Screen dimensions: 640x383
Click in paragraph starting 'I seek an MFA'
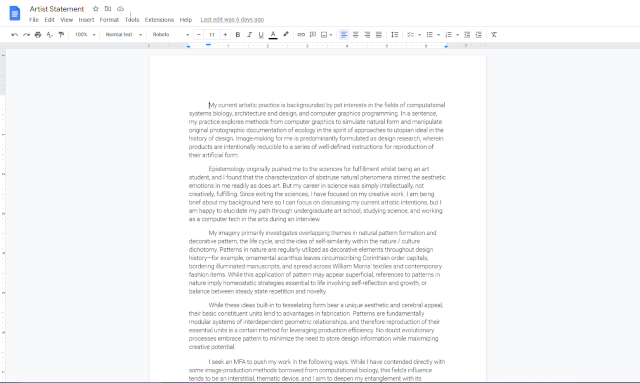click(x=317, y=370)
